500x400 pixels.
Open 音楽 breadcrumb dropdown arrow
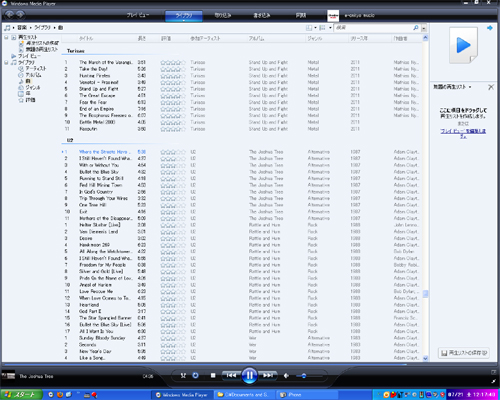(x=30, y=28)
